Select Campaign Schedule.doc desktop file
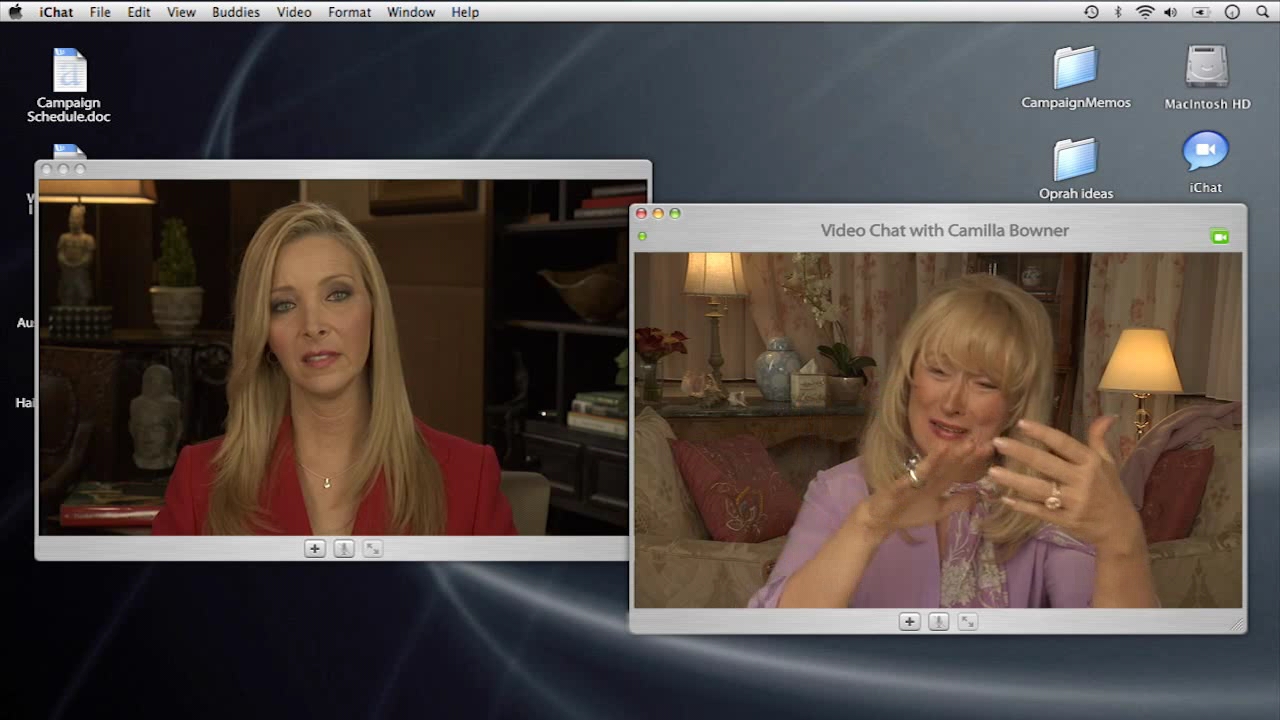The height and width of the screenshot is (720, 1280). [69, 85]
